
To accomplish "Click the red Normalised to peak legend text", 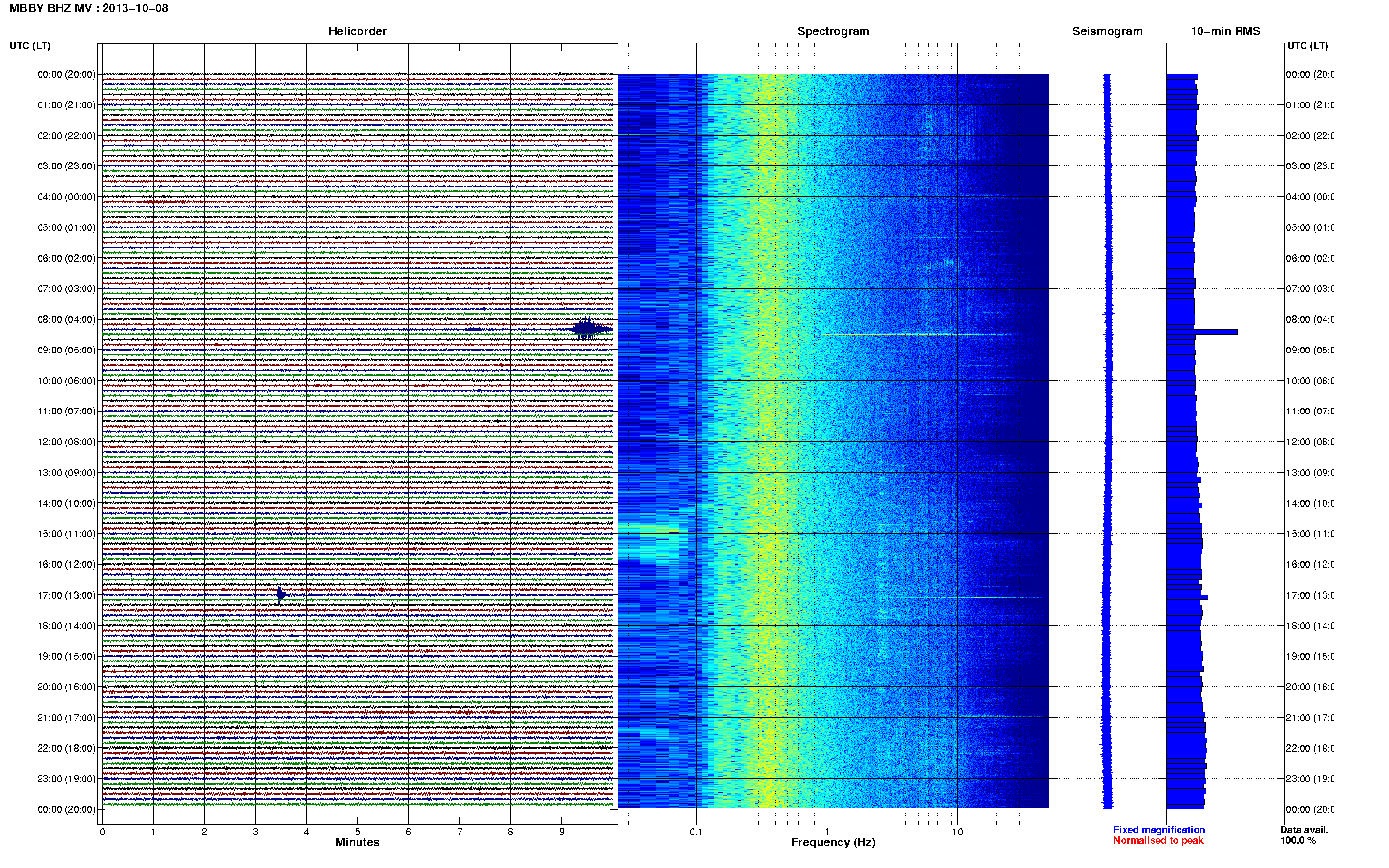I will pos(1158,841).
